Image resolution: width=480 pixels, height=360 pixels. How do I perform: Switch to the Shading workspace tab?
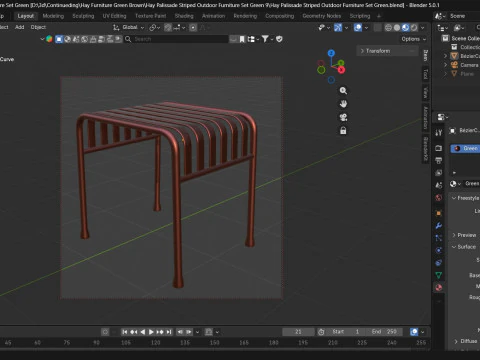pyautogui.click(x=184, y=16)
